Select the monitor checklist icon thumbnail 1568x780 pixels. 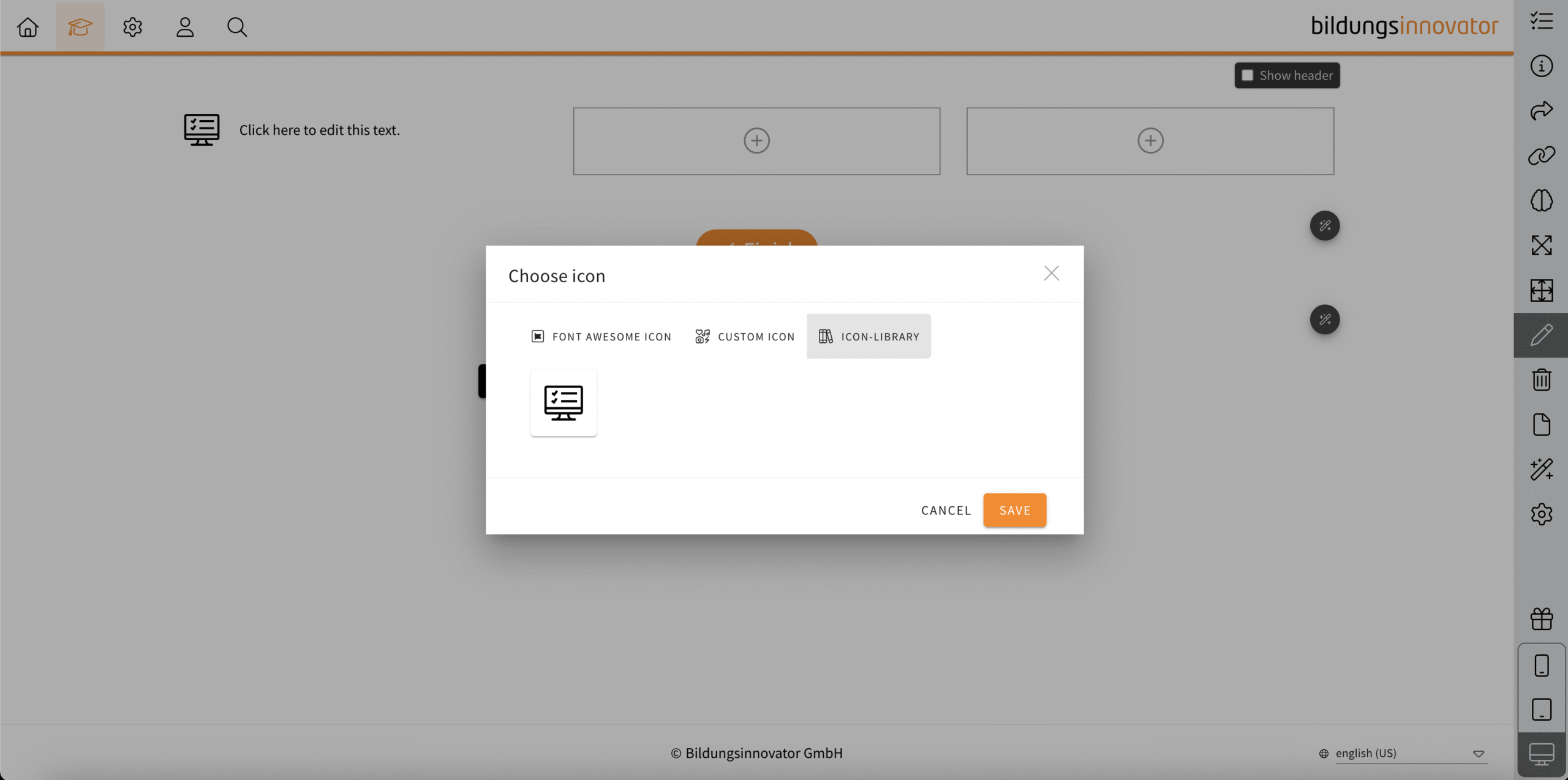(x=563, y=403)
